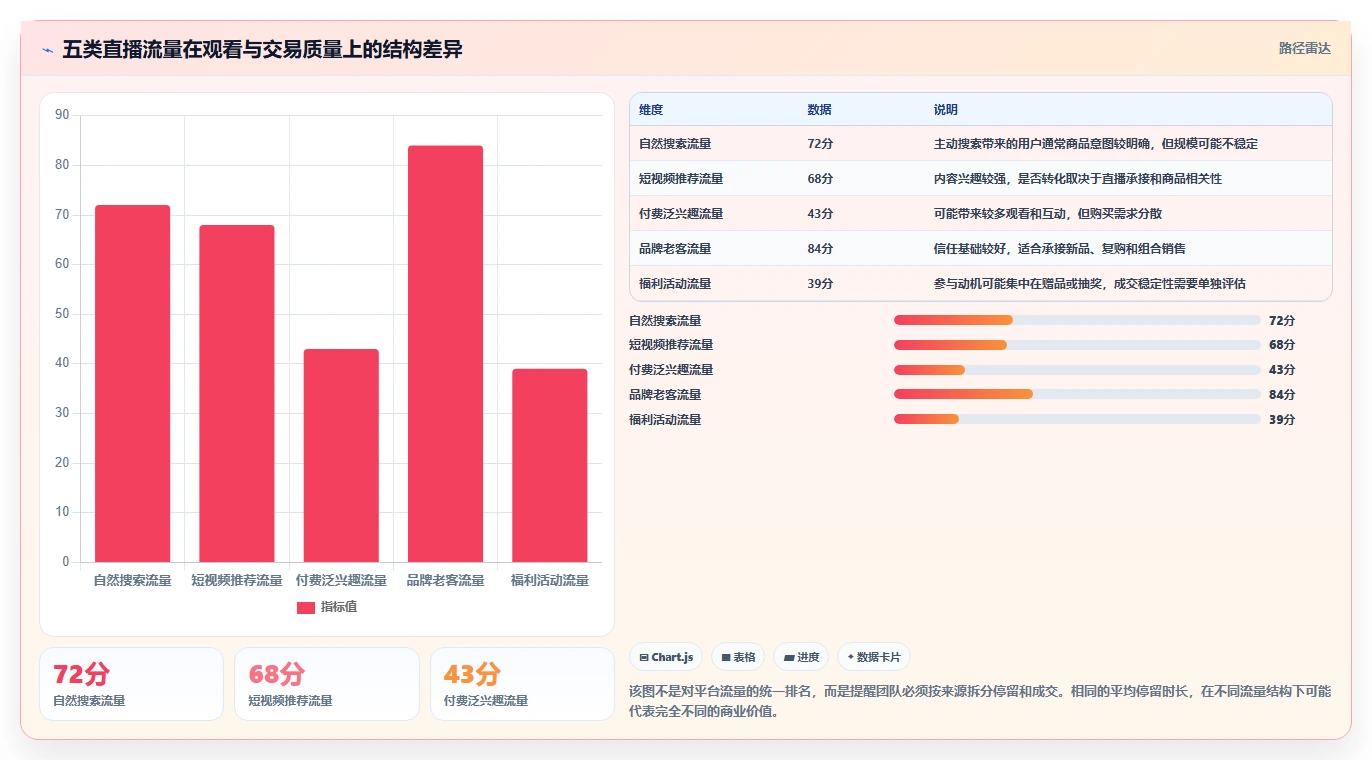
Task: Click the 数据卡片 tag pill
Action: coord(874,657)
